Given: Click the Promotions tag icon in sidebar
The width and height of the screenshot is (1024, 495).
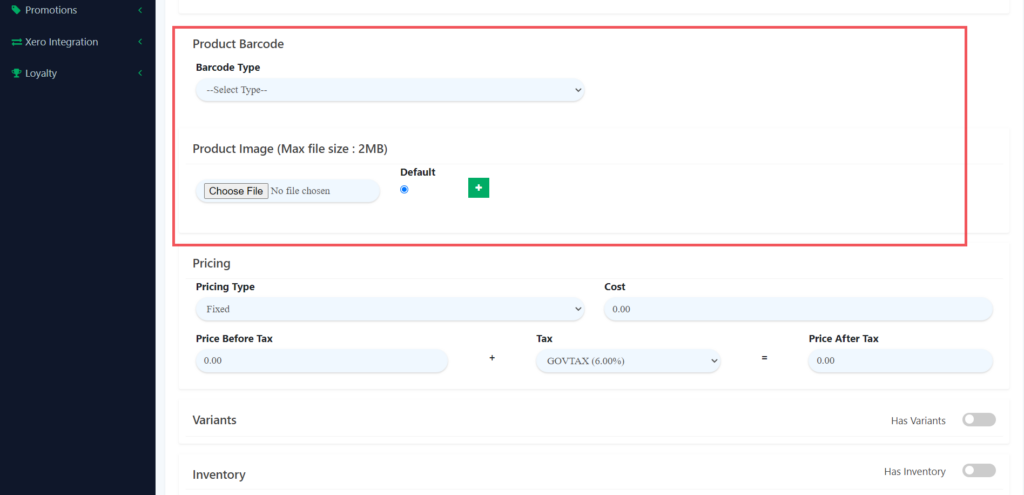Looking at the screenshot, I should click(16, 10).
